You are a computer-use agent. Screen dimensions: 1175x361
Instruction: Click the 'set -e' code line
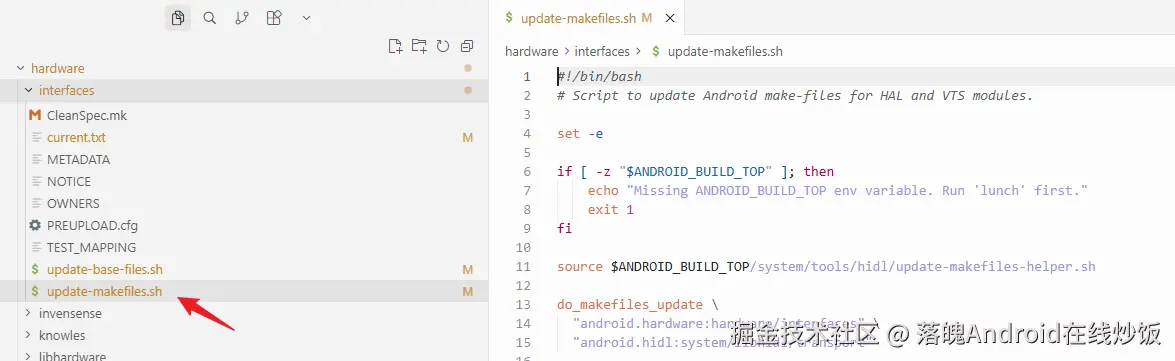click(x=580, y=133)
